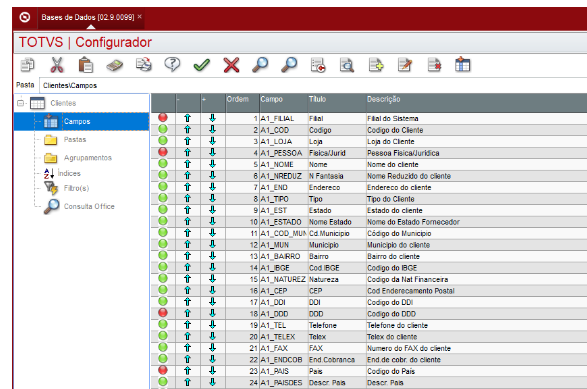Open the Agrupamentos tree item
Screen dimensions: 587x389
click(x=88, y=158)
